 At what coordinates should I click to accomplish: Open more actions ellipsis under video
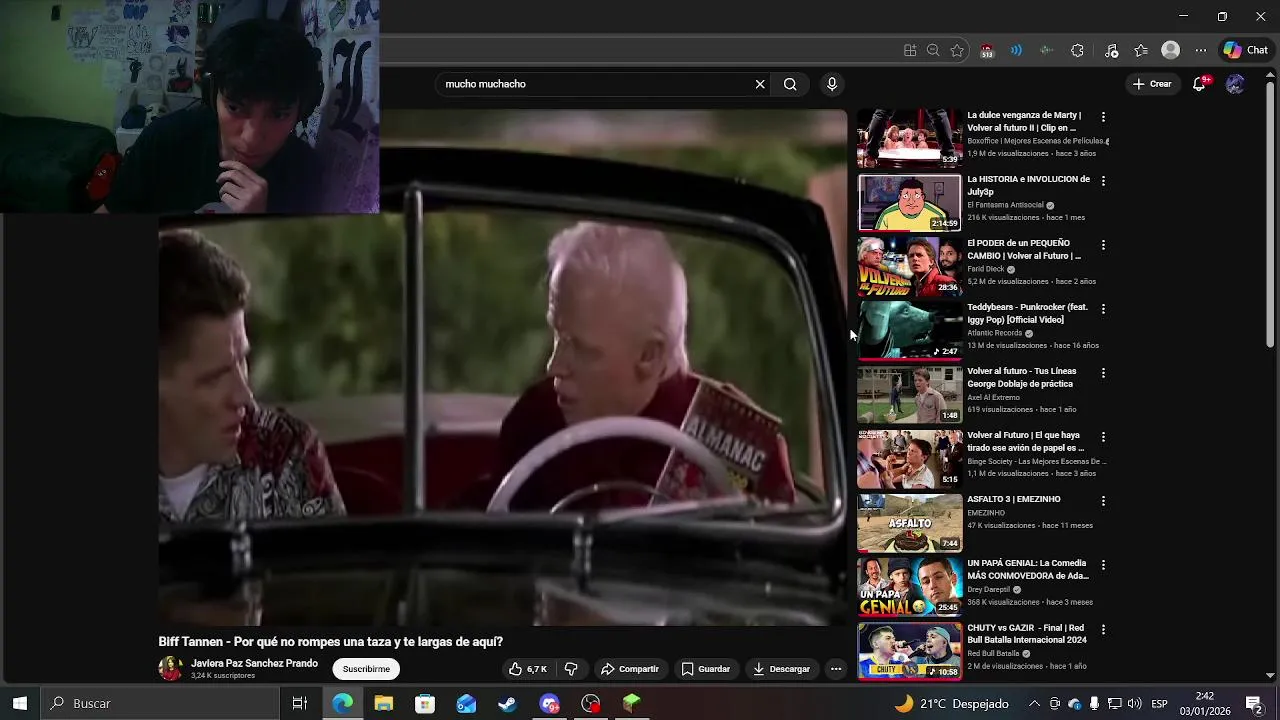(836, 669)
